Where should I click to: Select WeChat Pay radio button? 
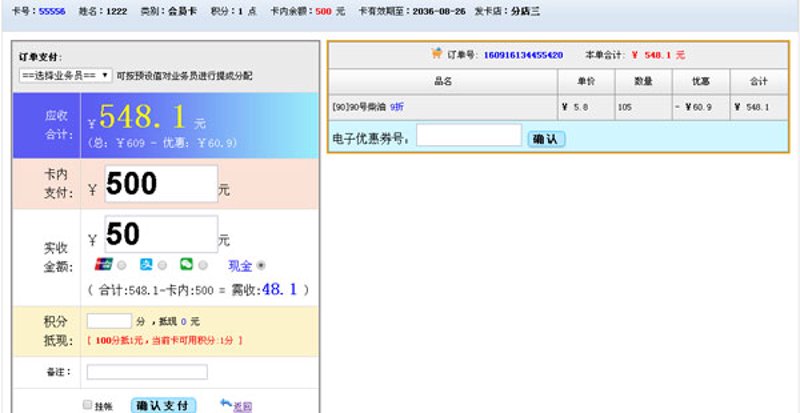[x=203, y=265]
